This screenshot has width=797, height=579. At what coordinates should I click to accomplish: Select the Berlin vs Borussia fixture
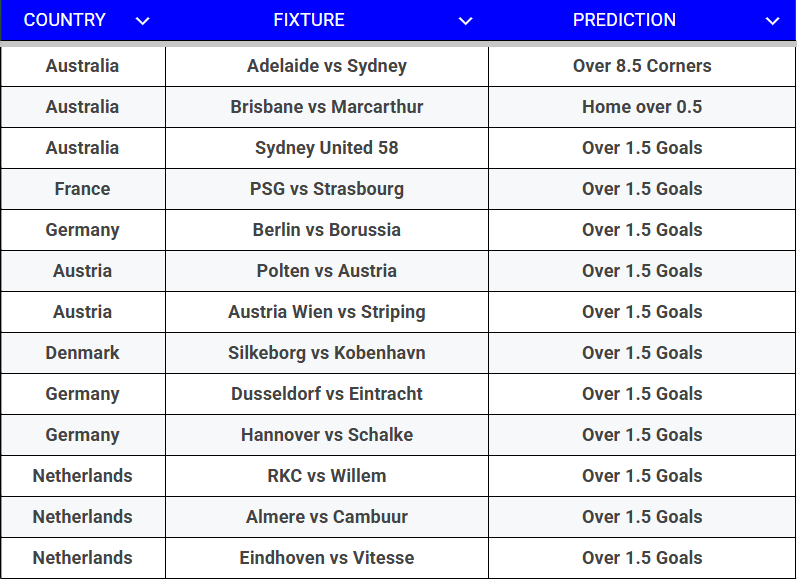click(327, 230)
